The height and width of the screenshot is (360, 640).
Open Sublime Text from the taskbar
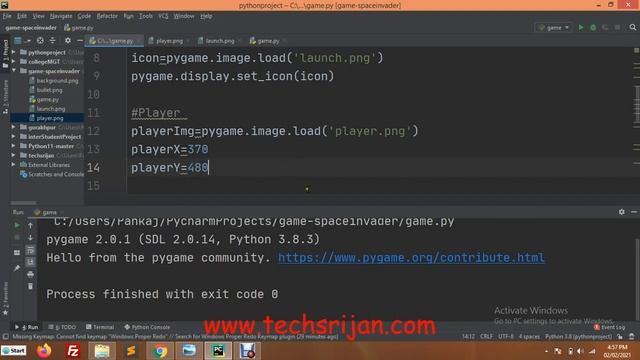(131, 351)
